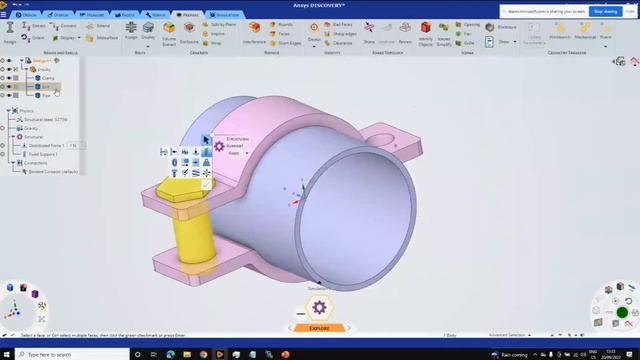Collapse the root design tree node
The width and height of the screenshot is (640, 360).
tap(22, 61)
